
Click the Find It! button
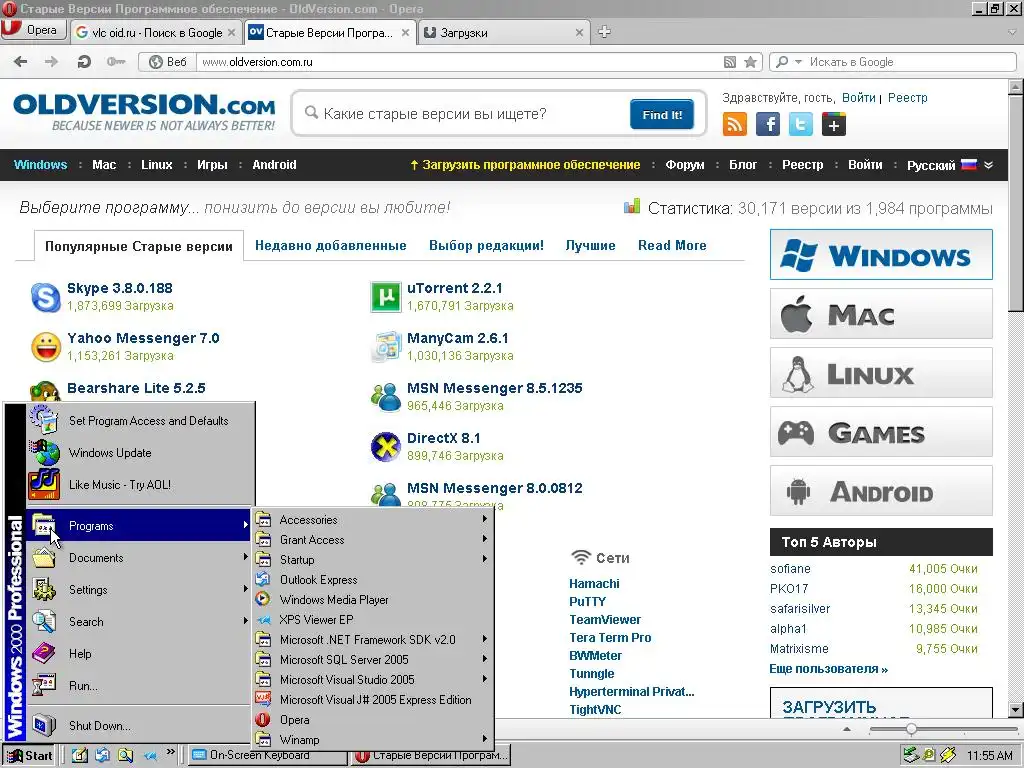tap(662, 114)
